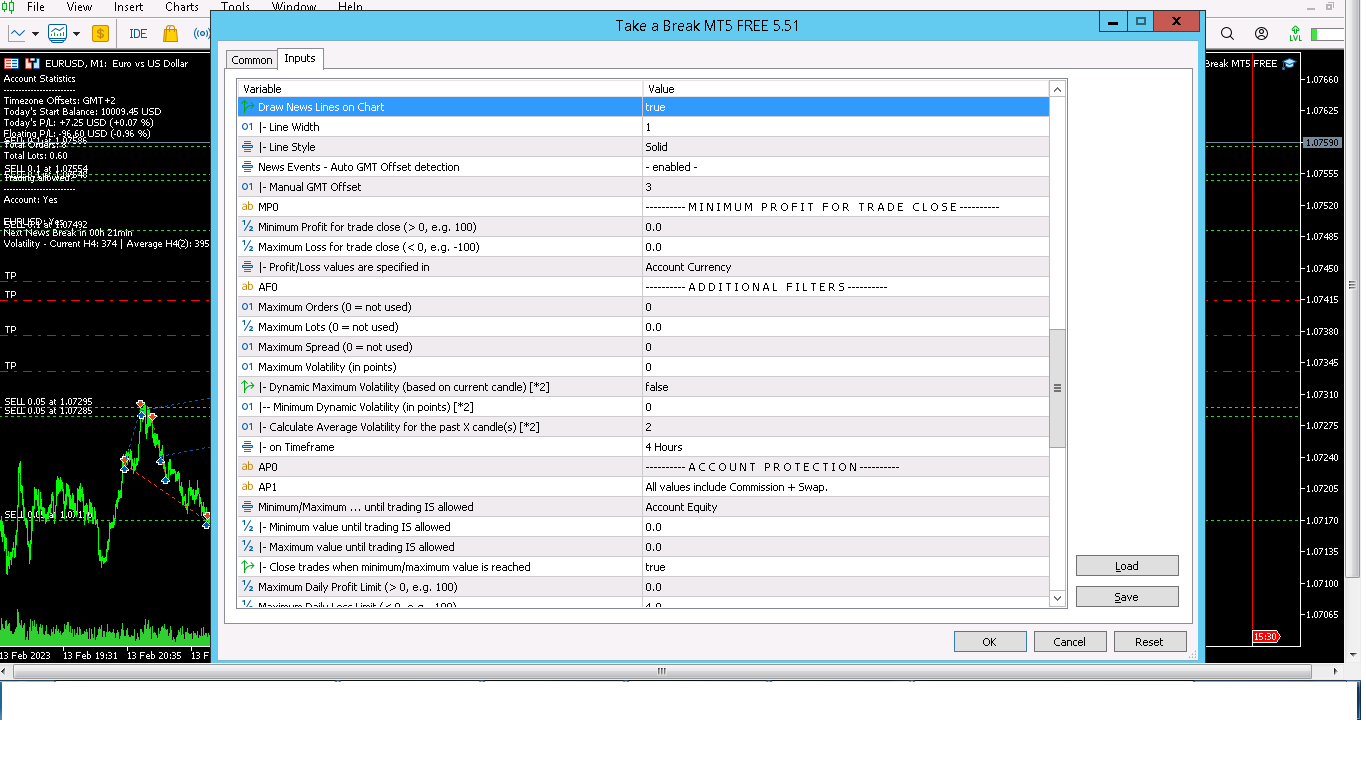Open the Auto GMT Offset detection dropdown
1366x768 pixels.
846,167
